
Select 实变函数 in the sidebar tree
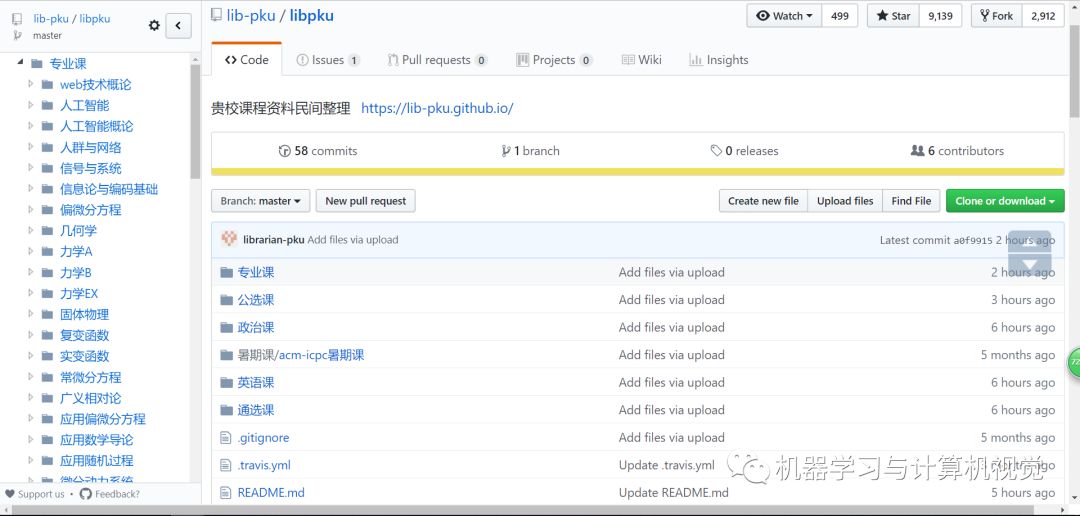point(84,356)
